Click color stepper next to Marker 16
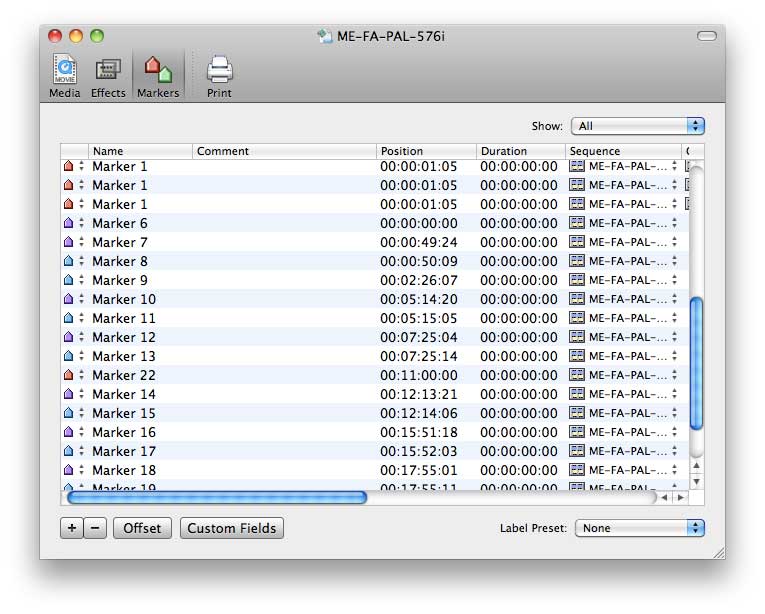This screenshot has width=765, height=614. point(81,432)
